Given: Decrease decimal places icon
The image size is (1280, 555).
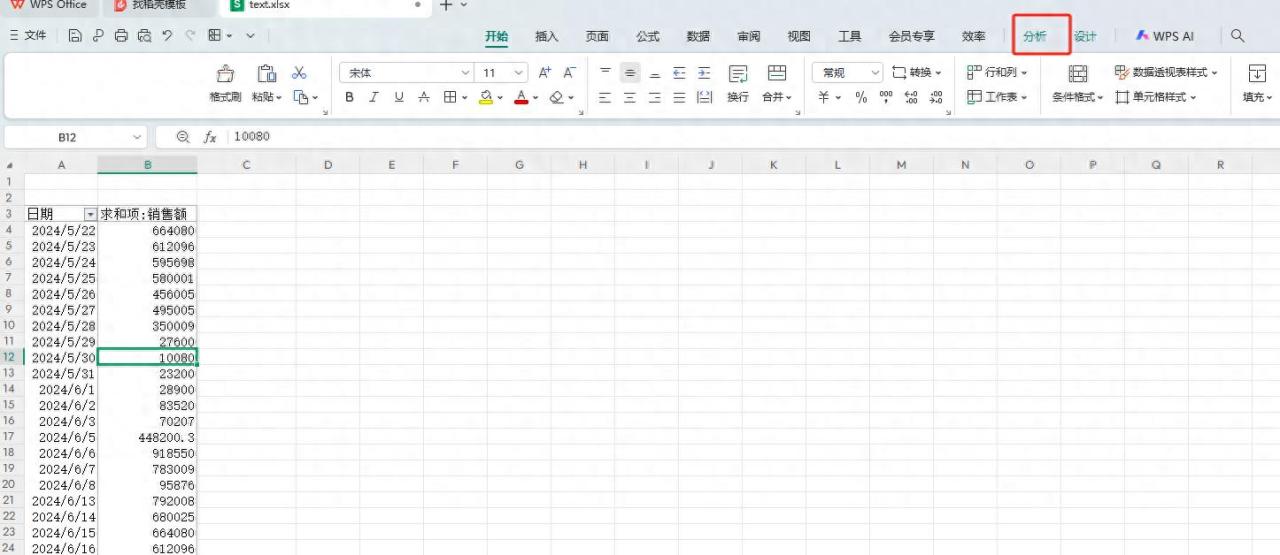Looking at the screenshot, I should (x=936, y=98).
